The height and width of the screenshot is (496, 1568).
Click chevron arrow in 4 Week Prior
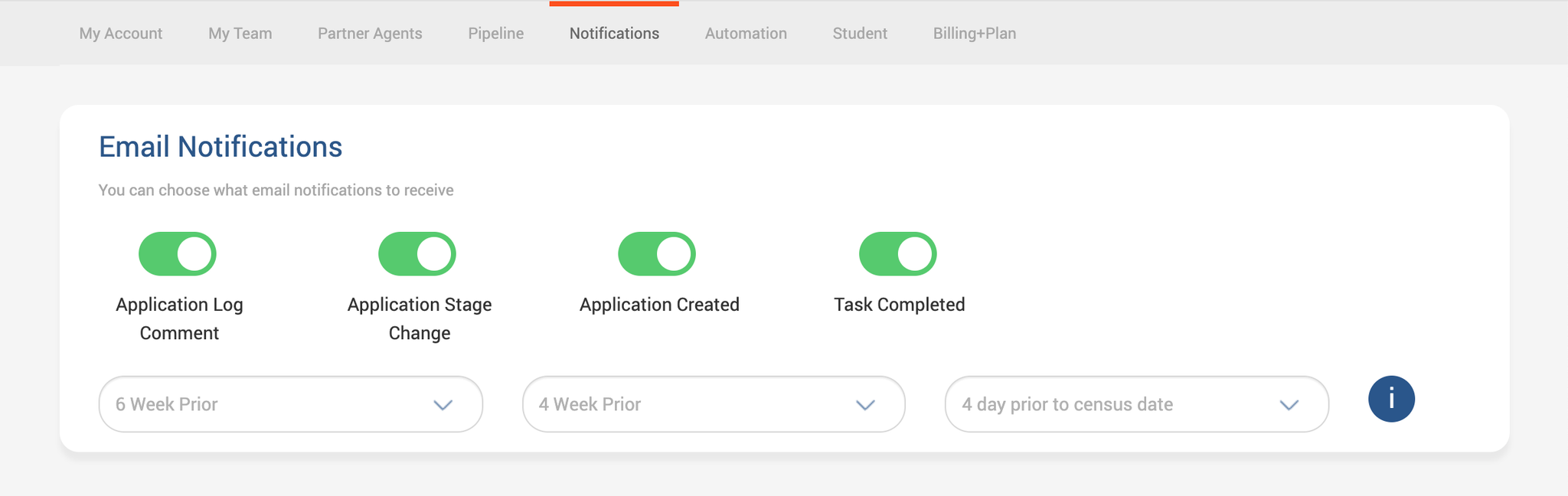[x=865, y=405]
